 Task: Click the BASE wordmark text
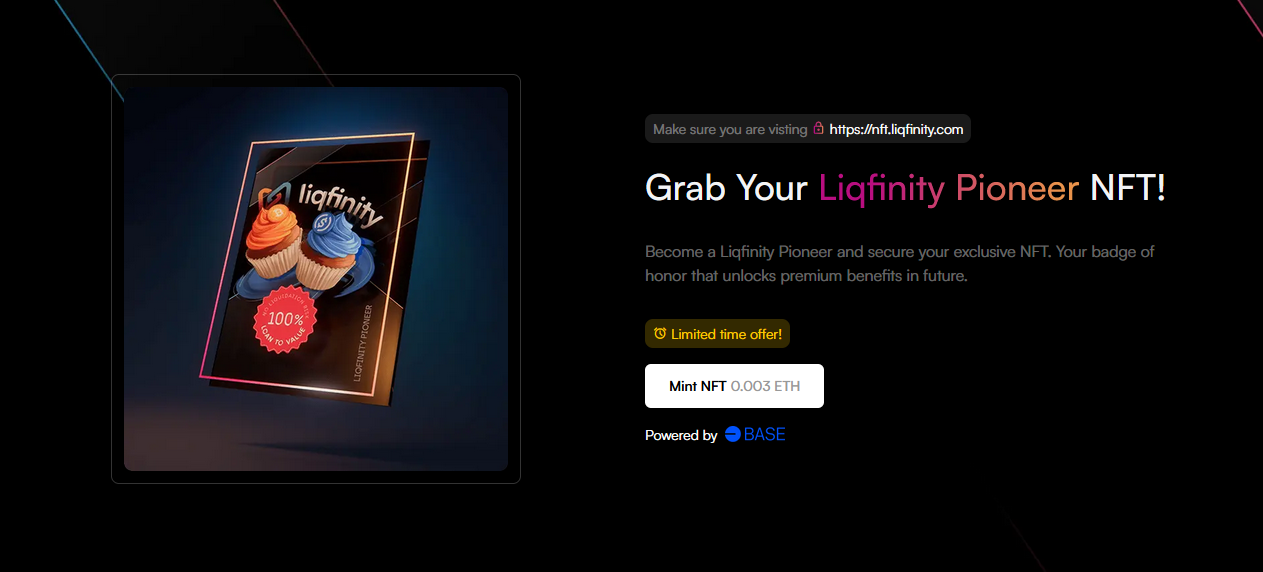pos(765,435)
